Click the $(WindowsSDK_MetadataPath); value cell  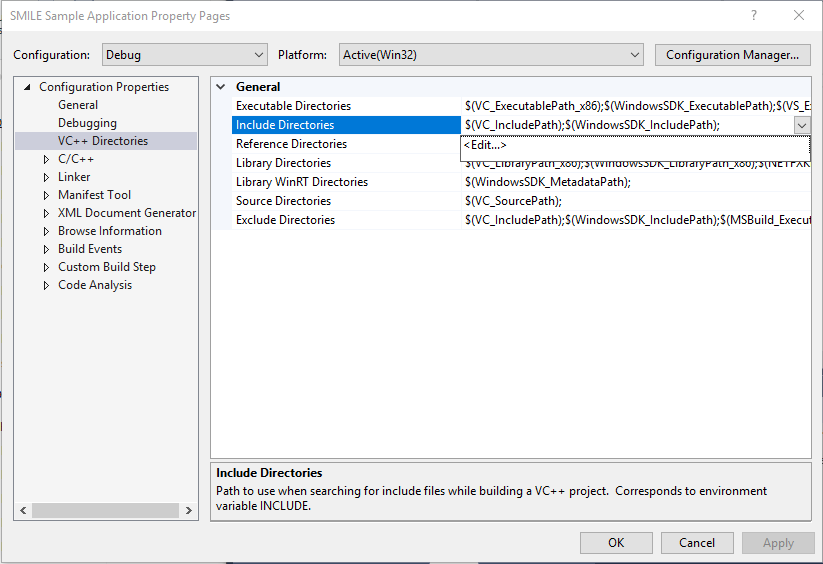(636, 182)
